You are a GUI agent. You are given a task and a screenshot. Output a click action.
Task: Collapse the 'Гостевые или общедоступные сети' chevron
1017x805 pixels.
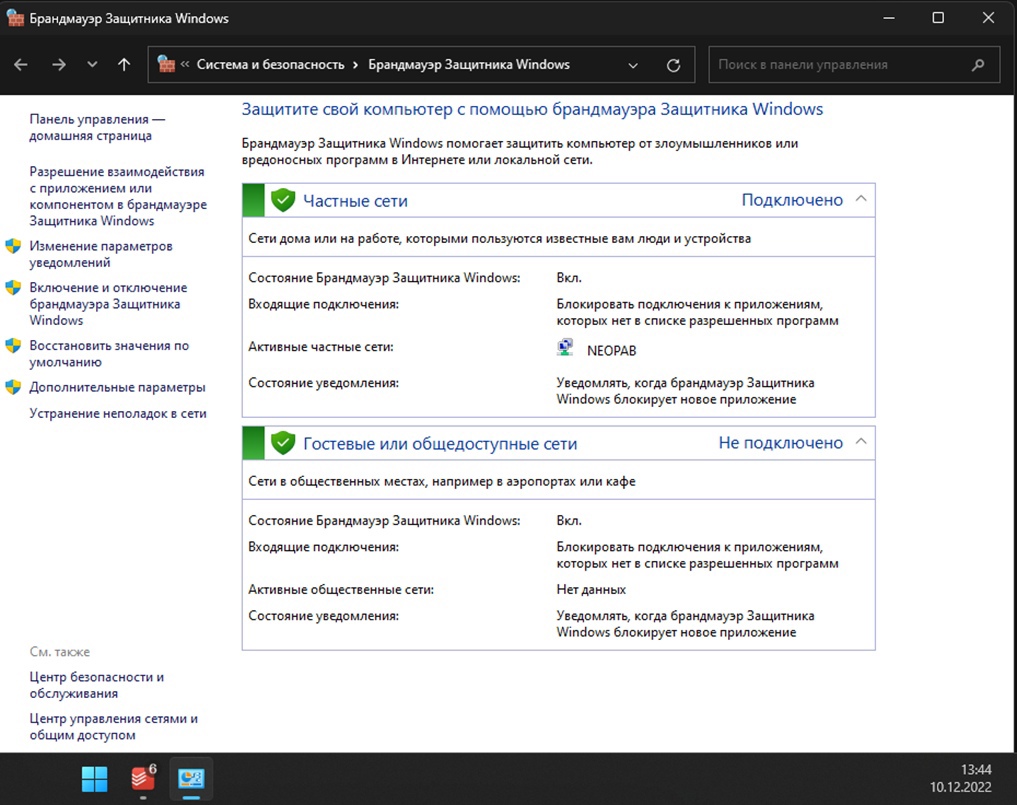(861, 442)
